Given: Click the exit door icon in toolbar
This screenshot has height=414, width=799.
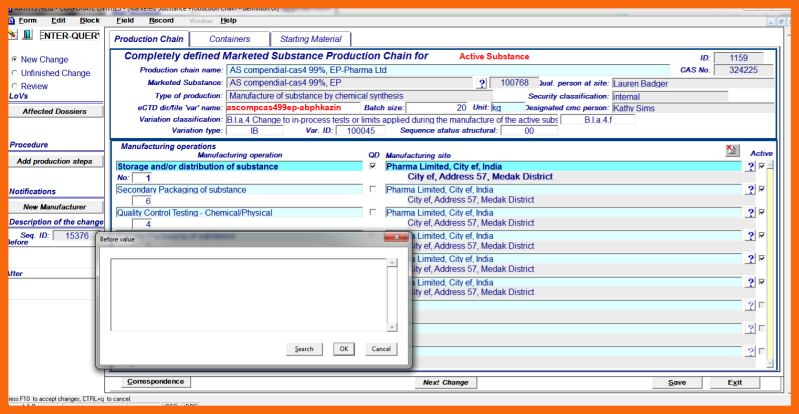Looking at the screenshot, I should click(28, 35).
